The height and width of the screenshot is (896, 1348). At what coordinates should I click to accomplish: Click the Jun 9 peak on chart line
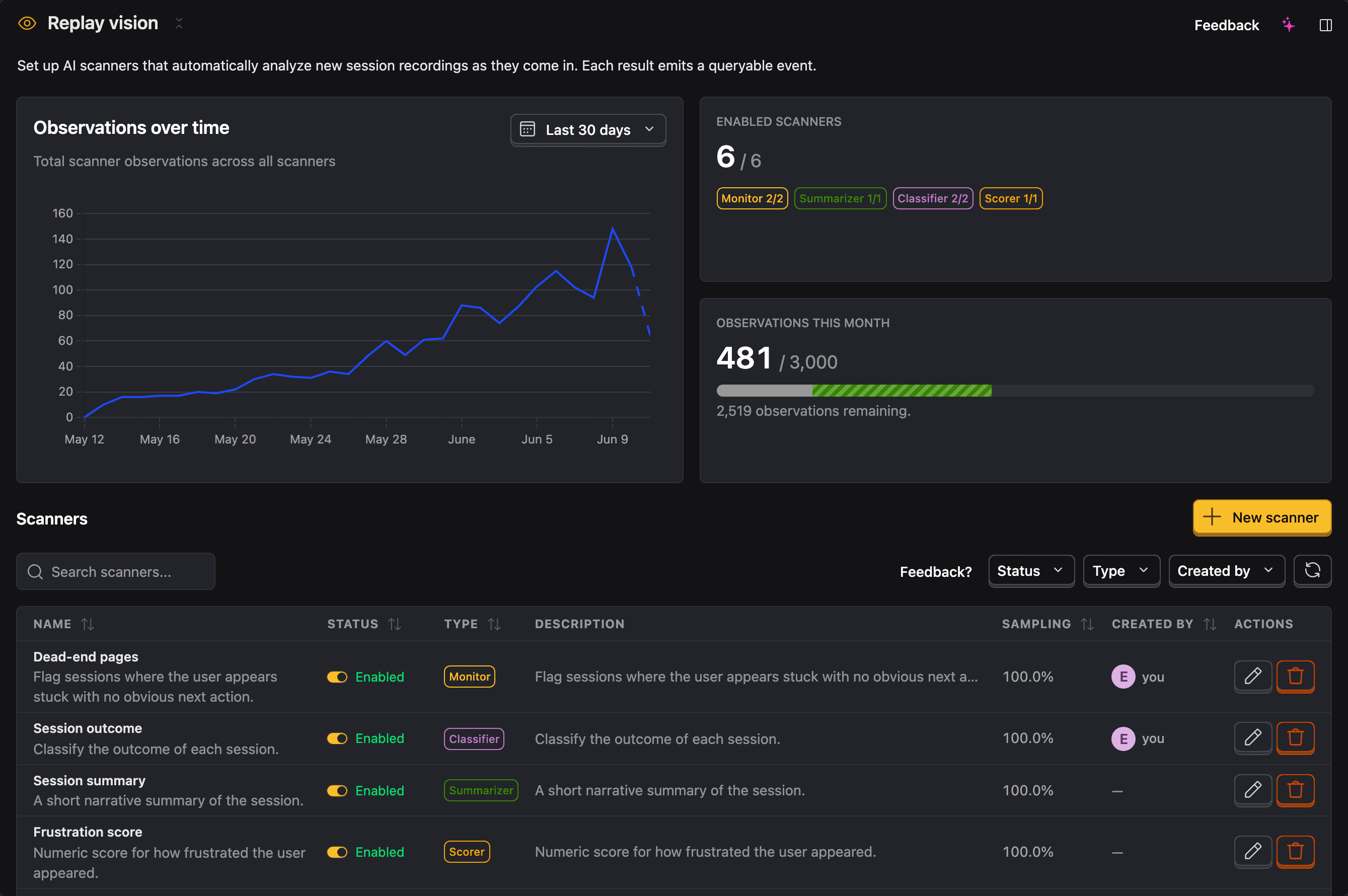click(x=613, y=229)
